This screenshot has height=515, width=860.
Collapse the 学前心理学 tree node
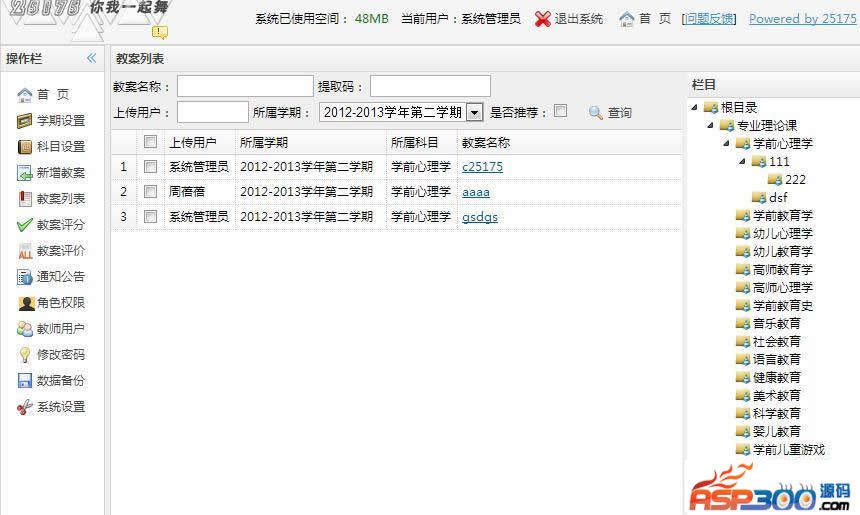tap(726, 144)
